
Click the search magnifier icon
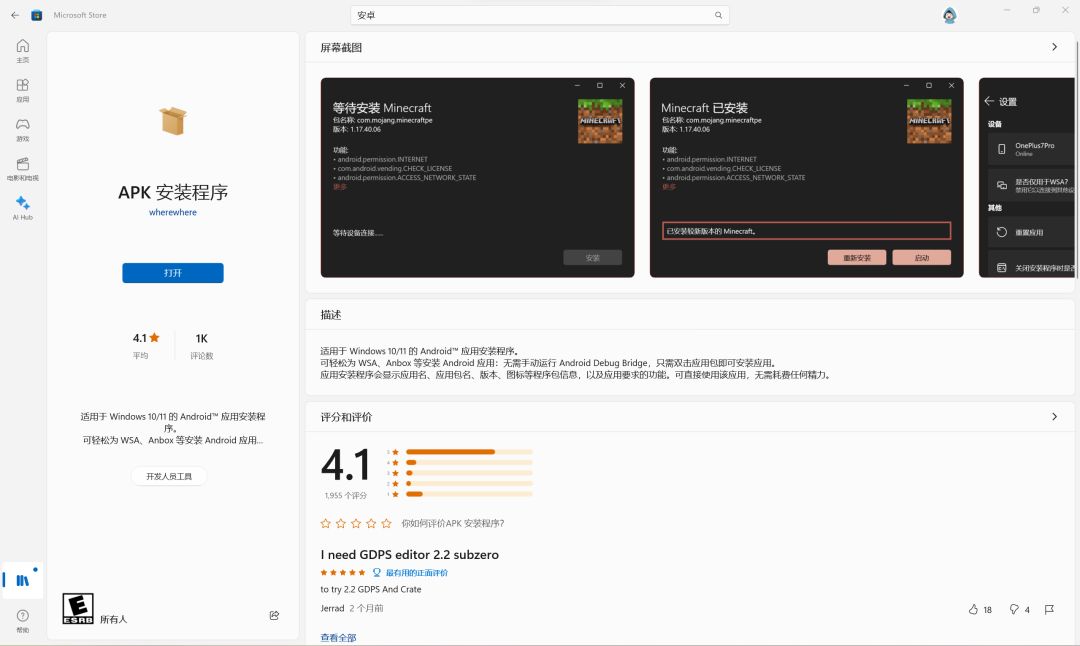coord(718,15)
